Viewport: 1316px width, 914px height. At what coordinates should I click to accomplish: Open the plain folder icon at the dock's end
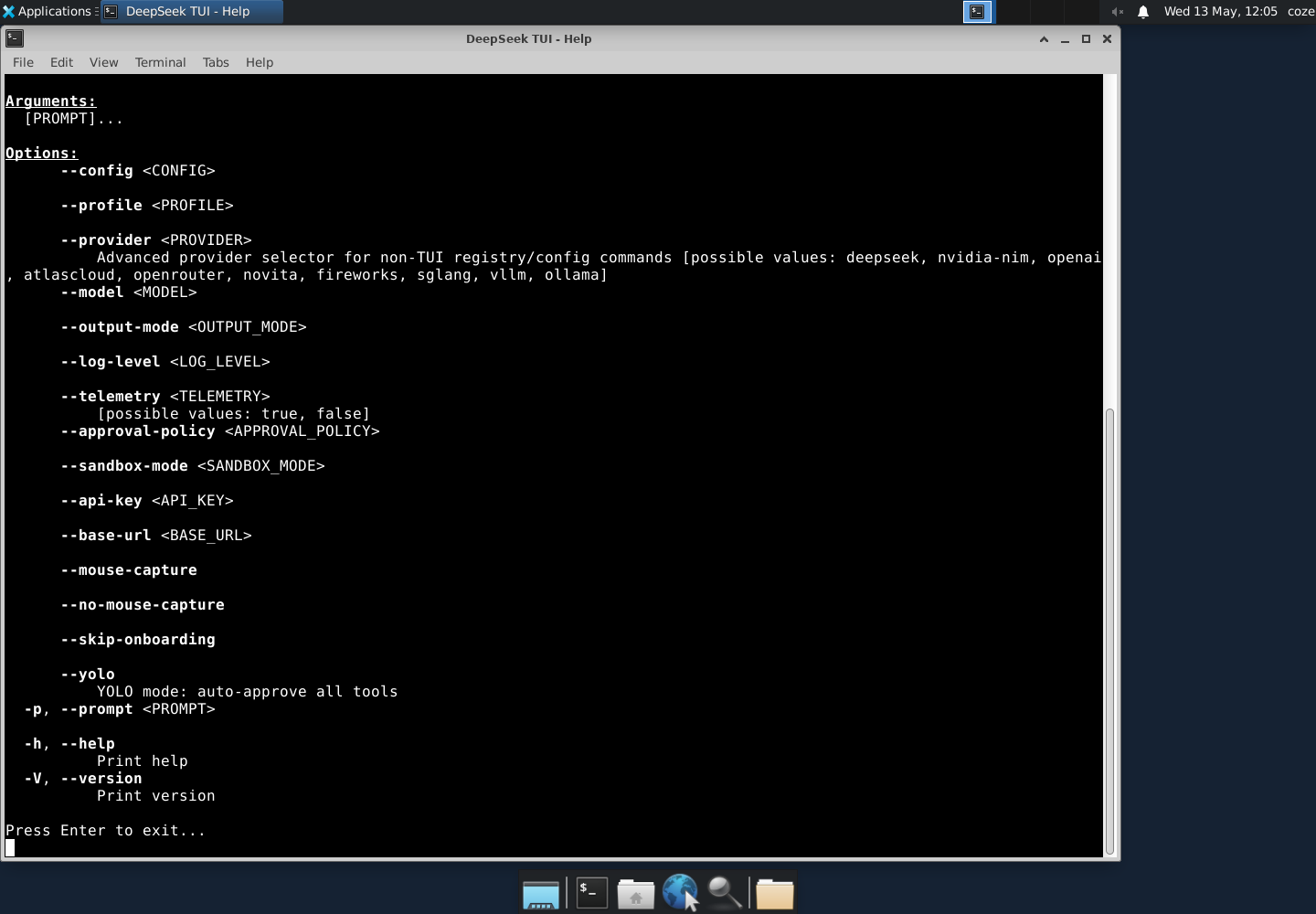click(x=775, y=893)
